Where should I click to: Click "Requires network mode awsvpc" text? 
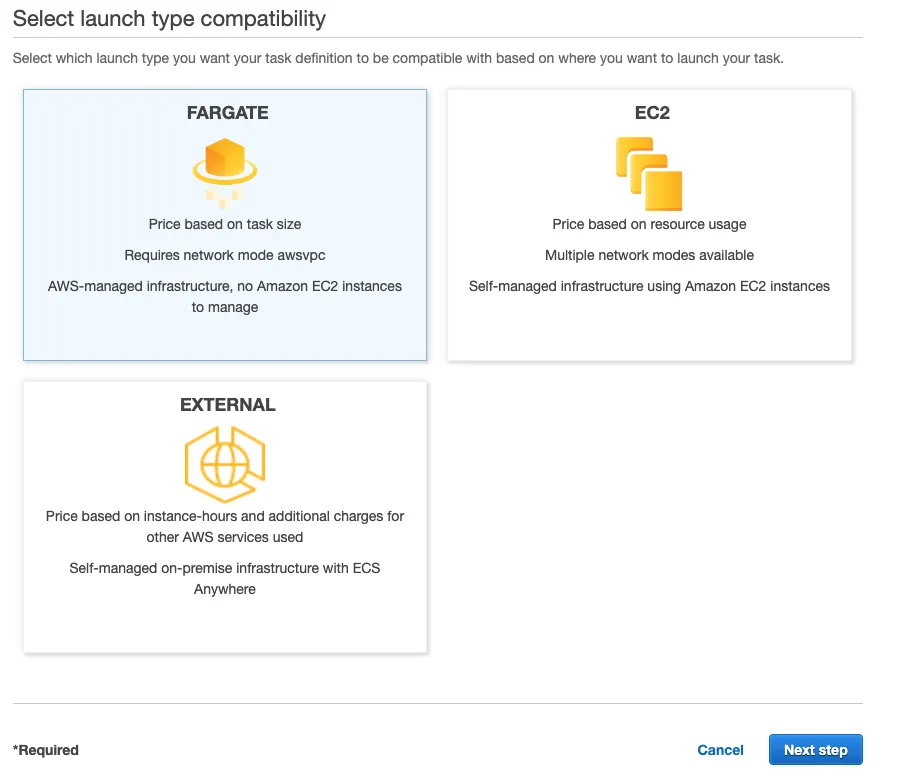pyautogui.click(x=224, y=255)
